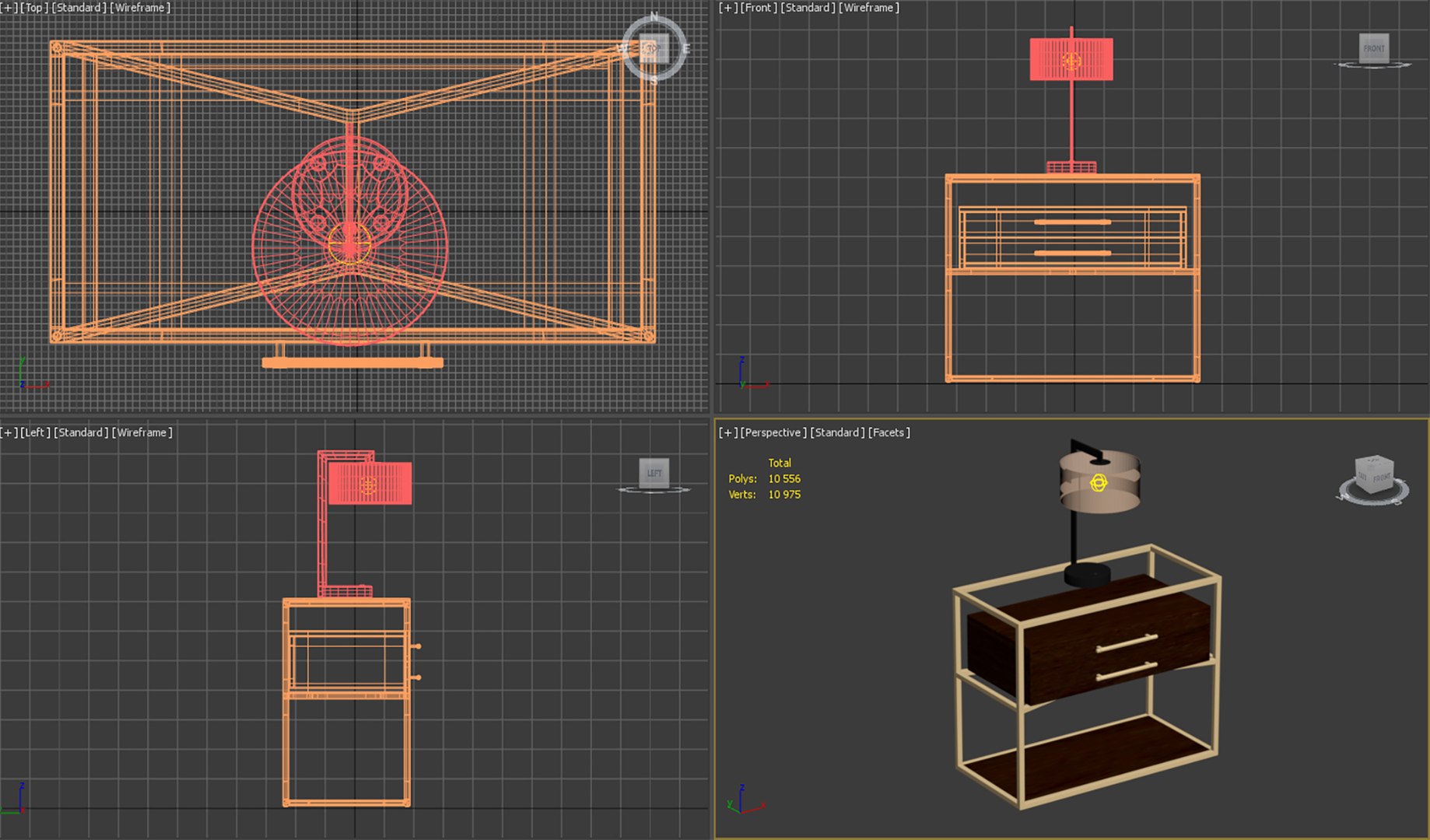Select the upper drawer handle in Front viewport
This screenshot has width=1430, height=840.
pyautogui.click(x=1072, y=222)
